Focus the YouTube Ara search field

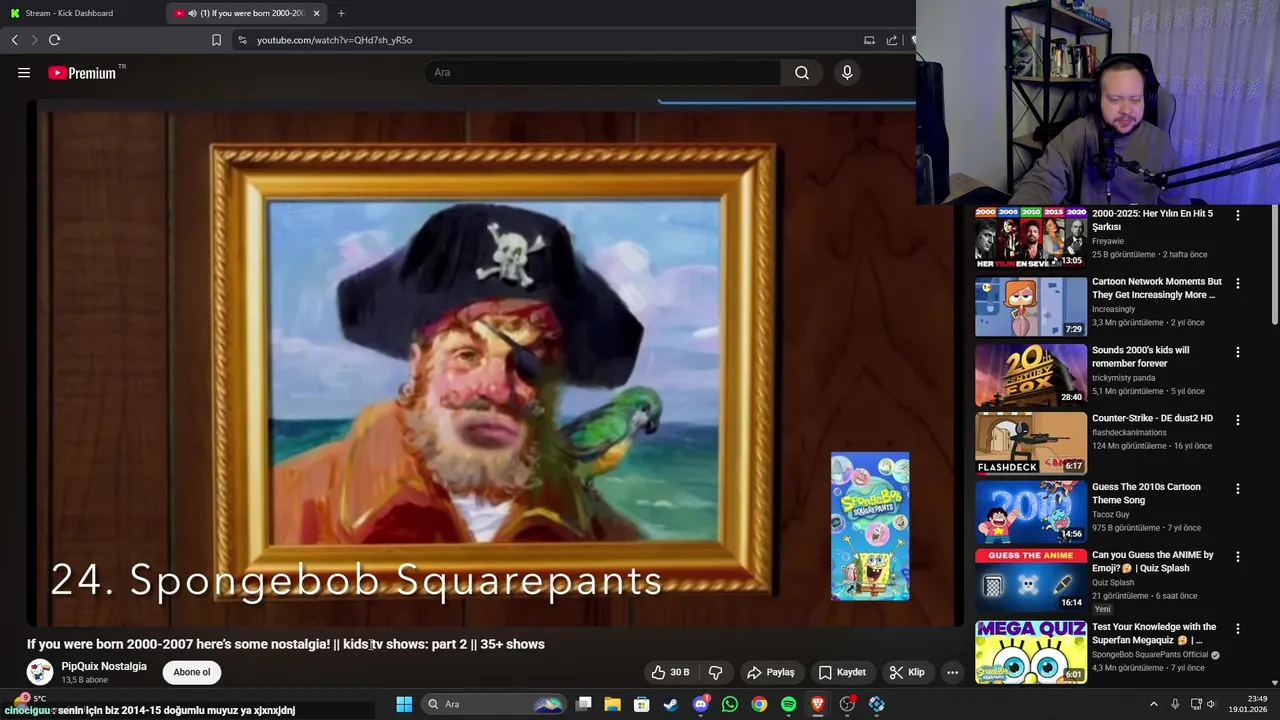click(x=604, y=72)
